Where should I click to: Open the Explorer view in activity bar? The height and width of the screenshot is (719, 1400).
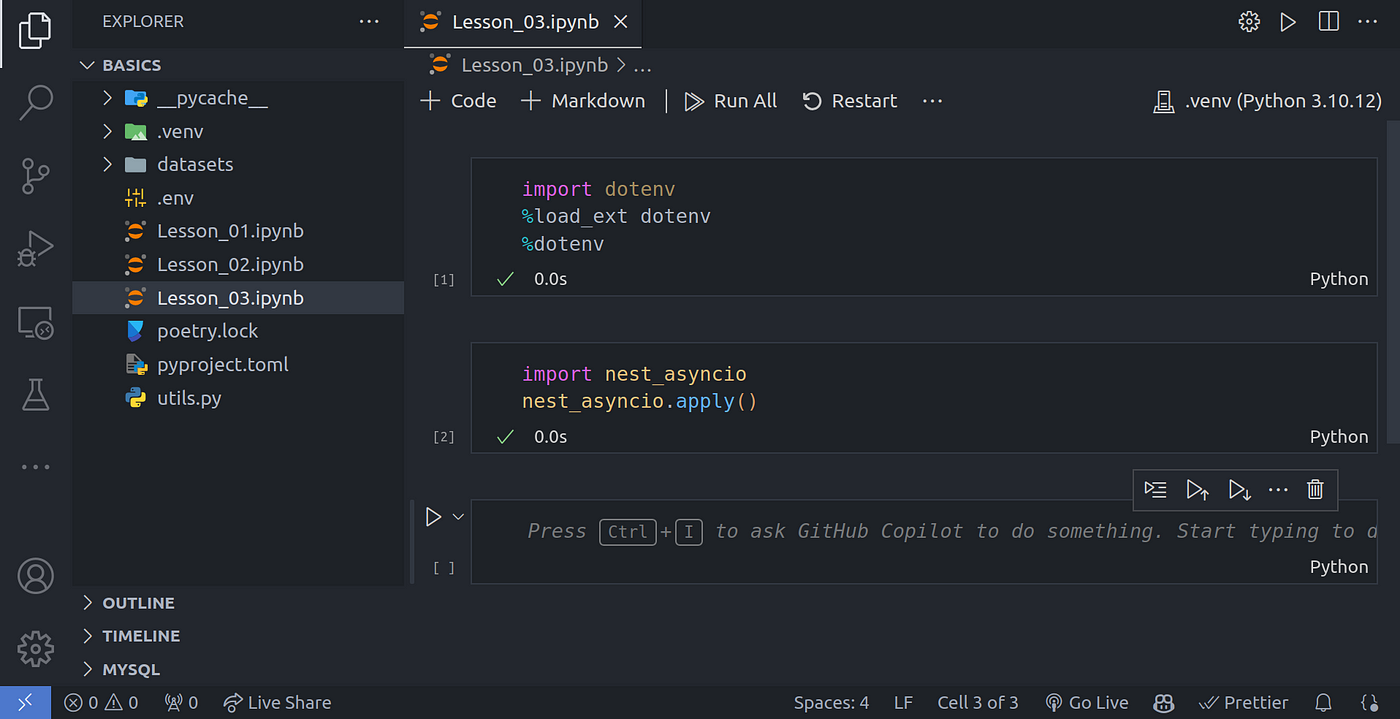35,30
